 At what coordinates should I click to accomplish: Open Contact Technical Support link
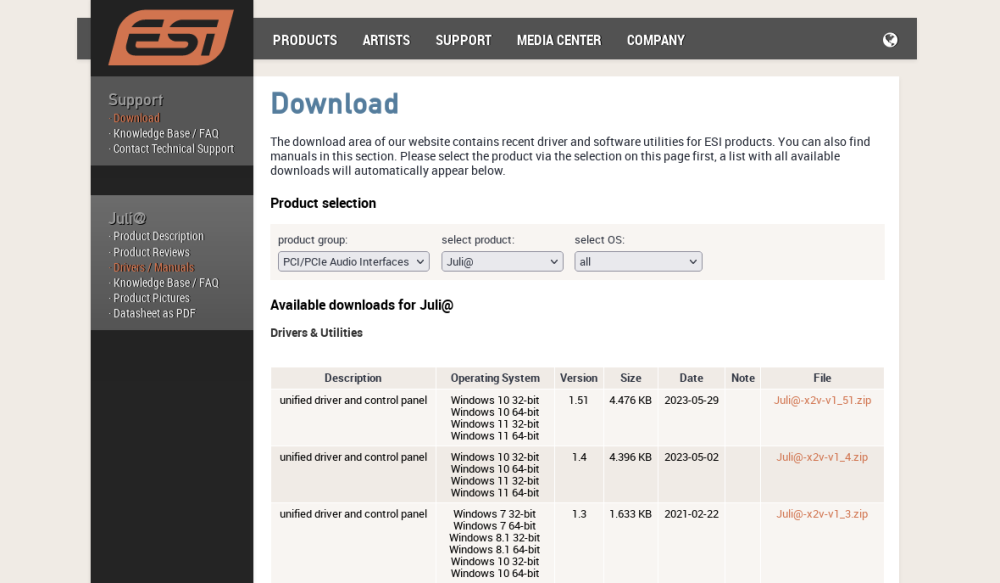tap(173, 149)
